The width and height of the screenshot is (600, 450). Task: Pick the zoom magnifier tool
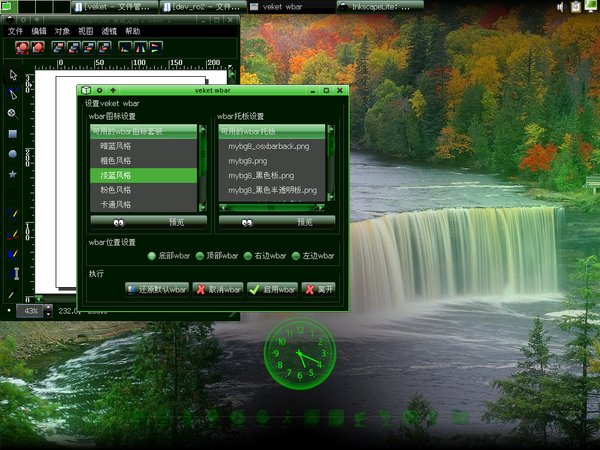[13, 113]
